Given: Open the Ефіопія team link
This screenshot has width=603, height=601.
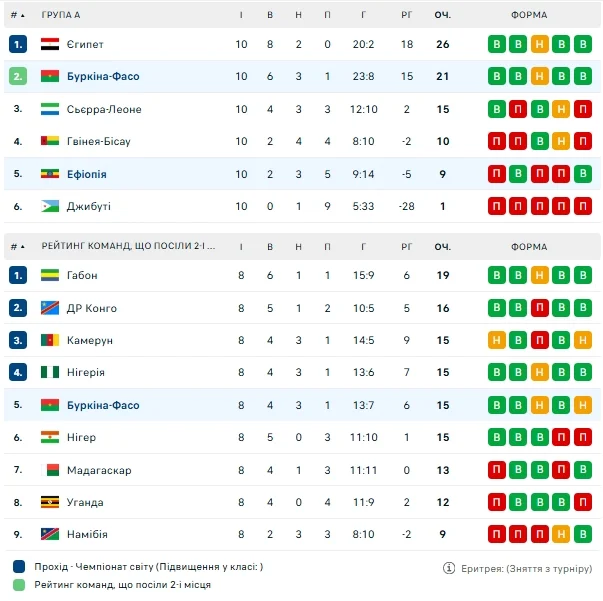Looking at the screenshot, I should pos(87,174).
